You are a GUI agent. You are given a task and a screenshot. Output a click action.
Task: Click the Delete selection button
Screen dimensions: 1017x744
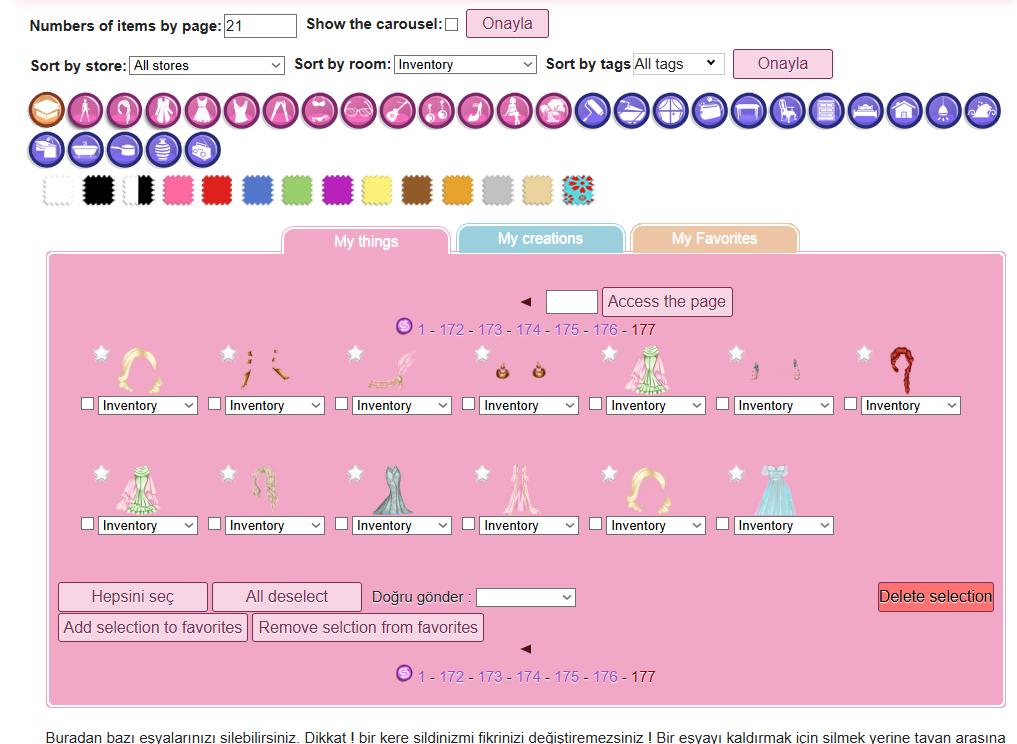tap(936, 597)
